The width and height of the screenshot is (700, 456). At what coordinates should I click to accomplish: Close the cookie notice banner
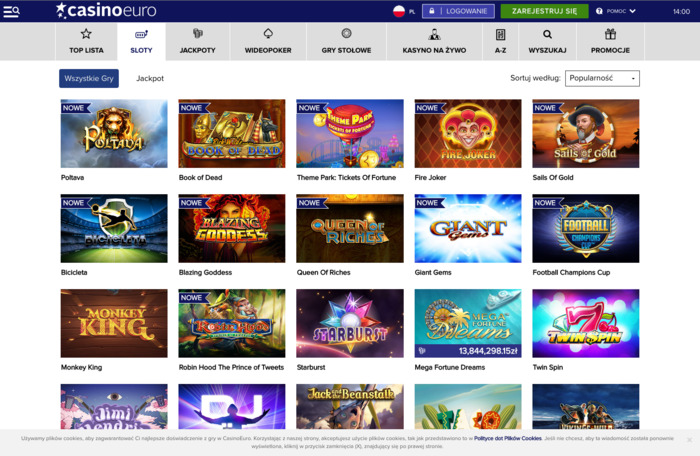(689, 440)
